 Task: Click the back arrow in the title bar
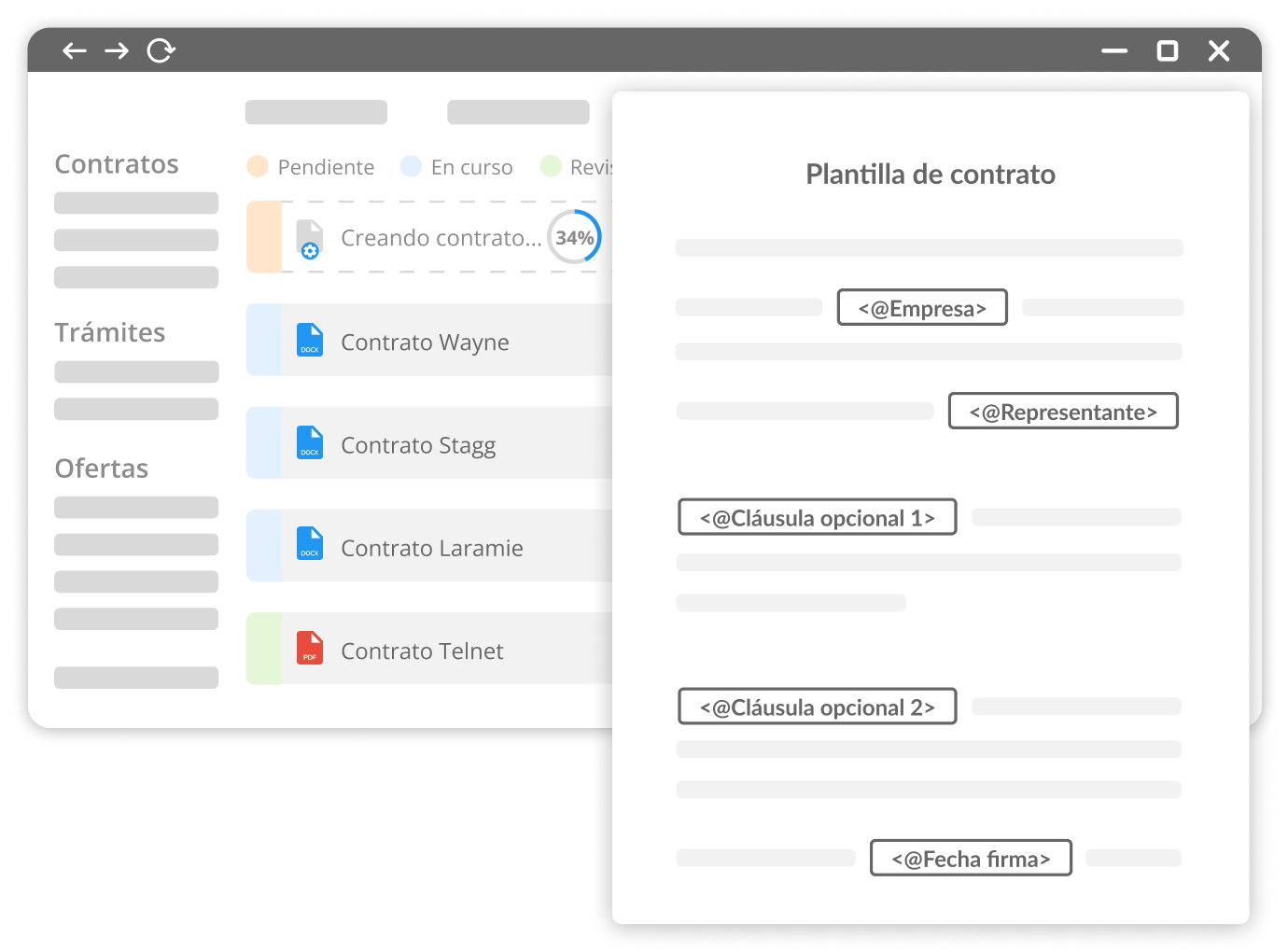pos(75,50)
